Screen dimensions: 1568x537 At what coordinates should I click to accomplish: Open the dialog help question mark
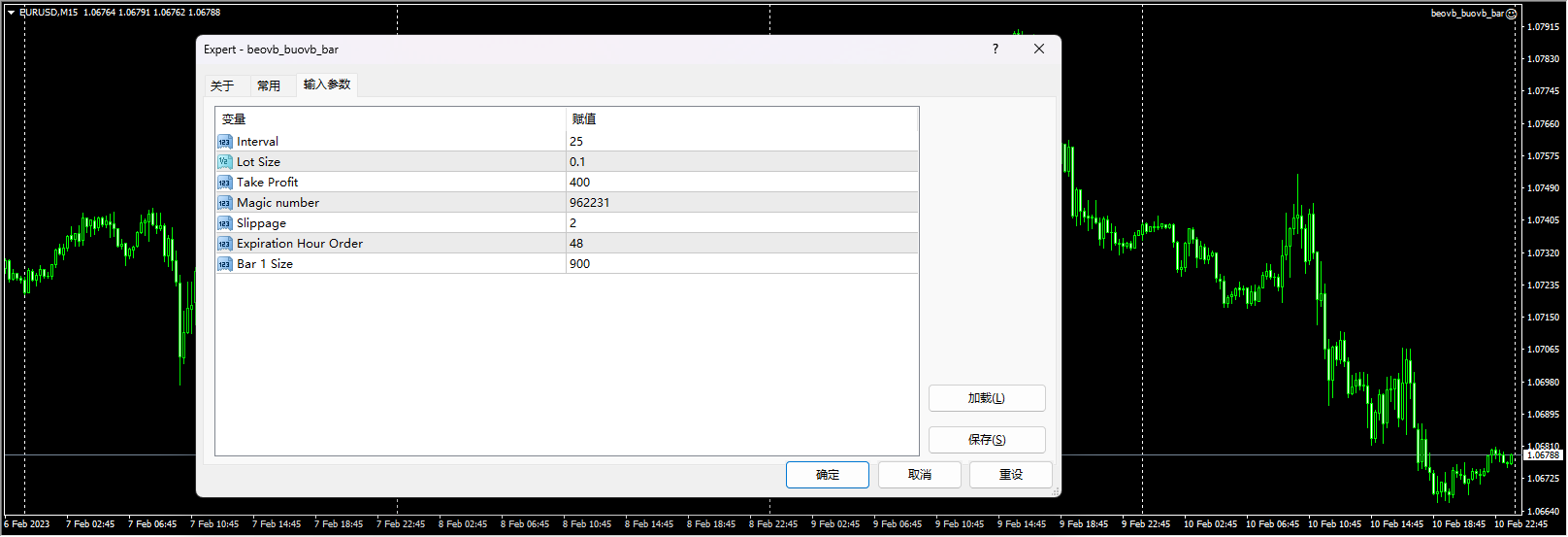point(996,49)
